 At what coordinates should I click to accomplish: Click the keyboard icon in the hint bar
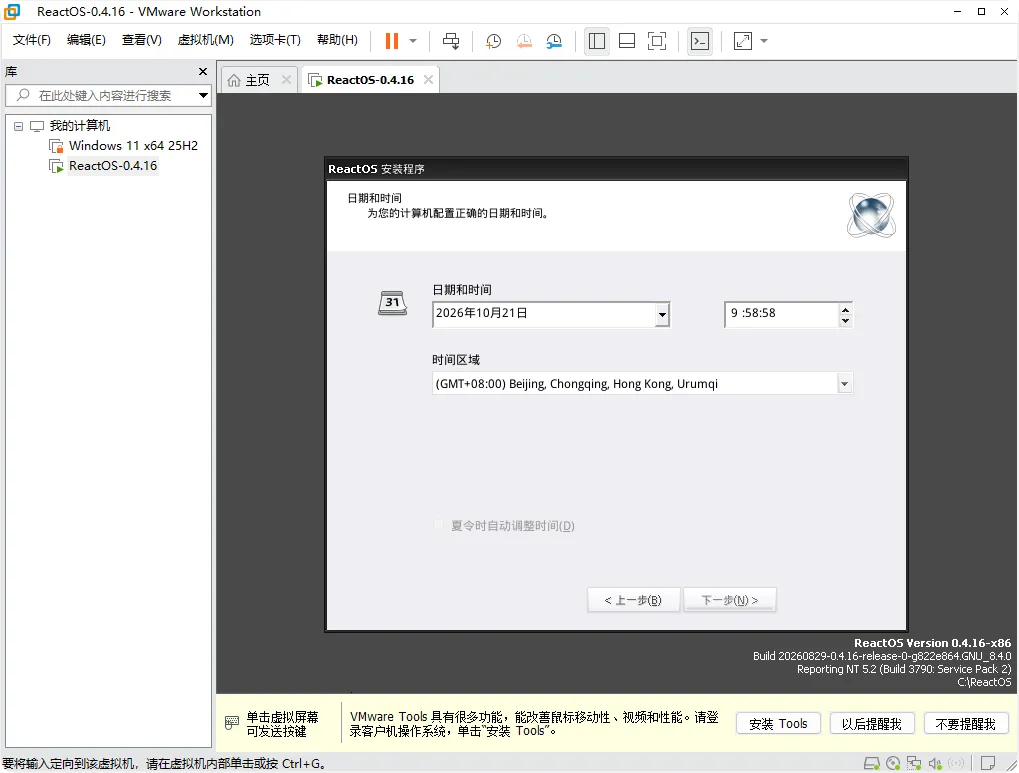(232, 723)
